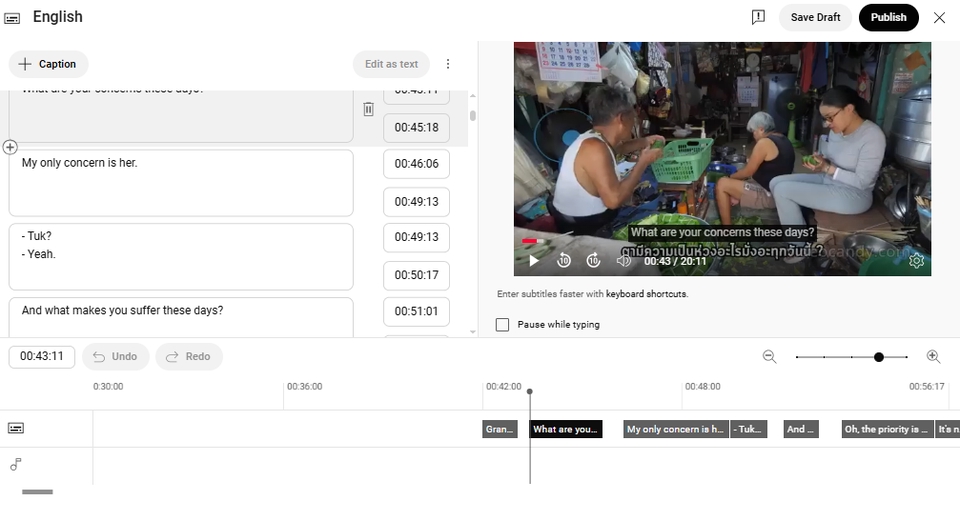Click the 00:36:00 mark on the timeline ruler
Viewport: 960px width, 521px height.
(x=304, y=387)
